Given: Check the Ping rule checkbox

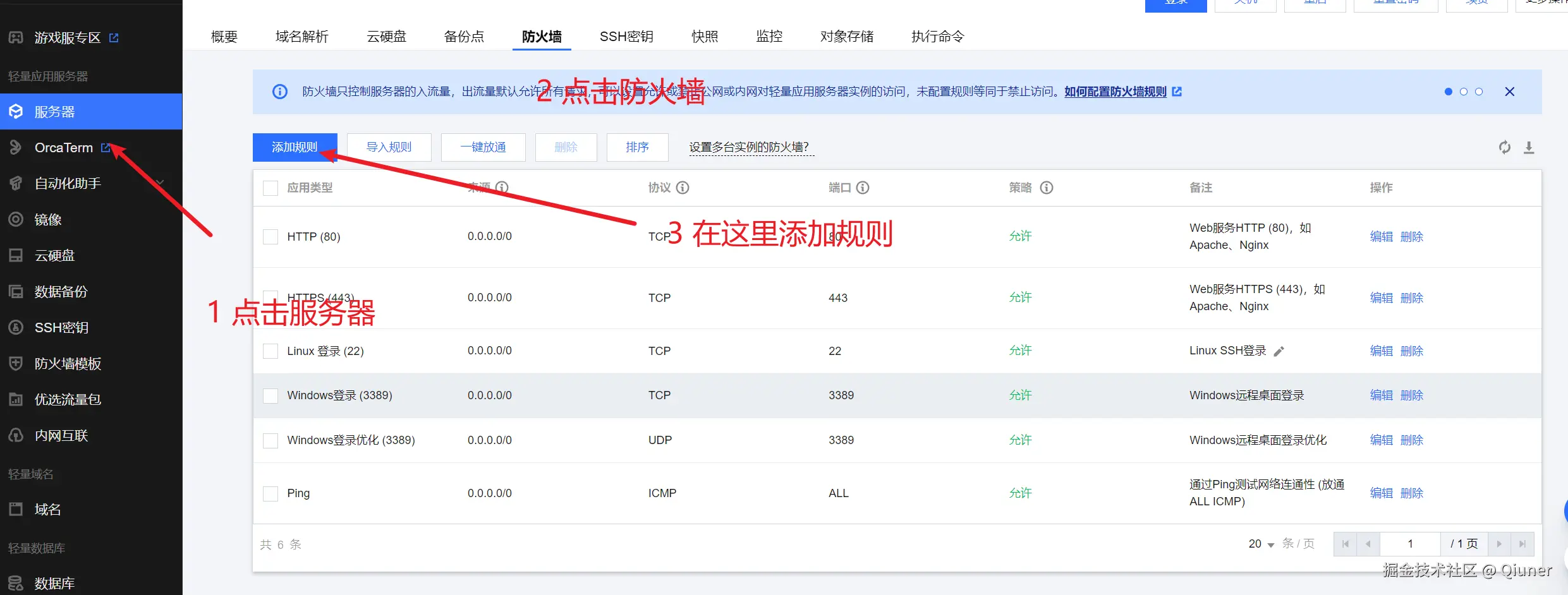Looking at the screenshot, I should [270, 493].
